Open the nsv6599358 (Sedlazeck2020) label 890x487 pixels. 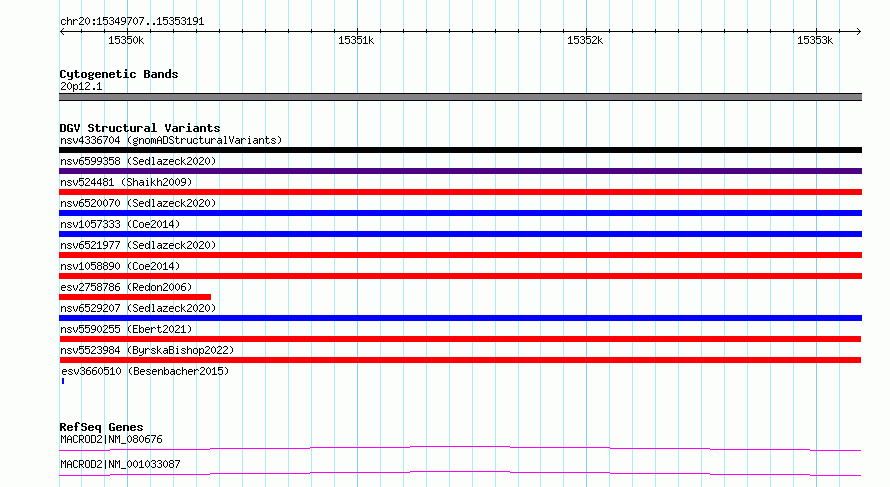click(x=138, y=161)
